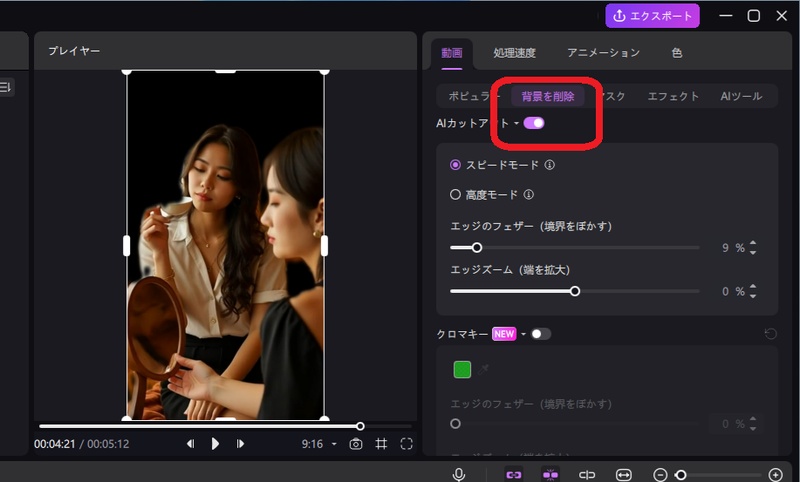This screenshot has width=800, height=482.
Task: Minimize the application window
Action: pos(726,16)
